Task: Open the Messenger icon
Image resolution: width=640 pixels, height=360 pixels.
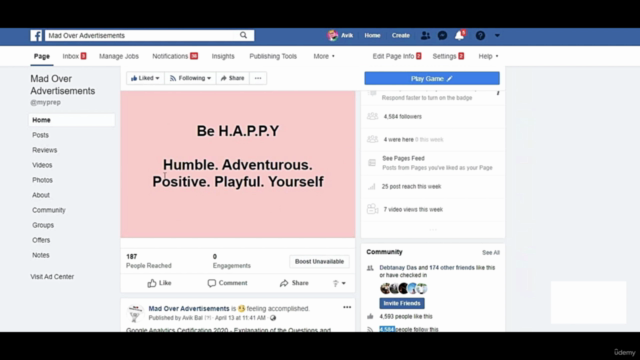Action: [x=442, y=36]
